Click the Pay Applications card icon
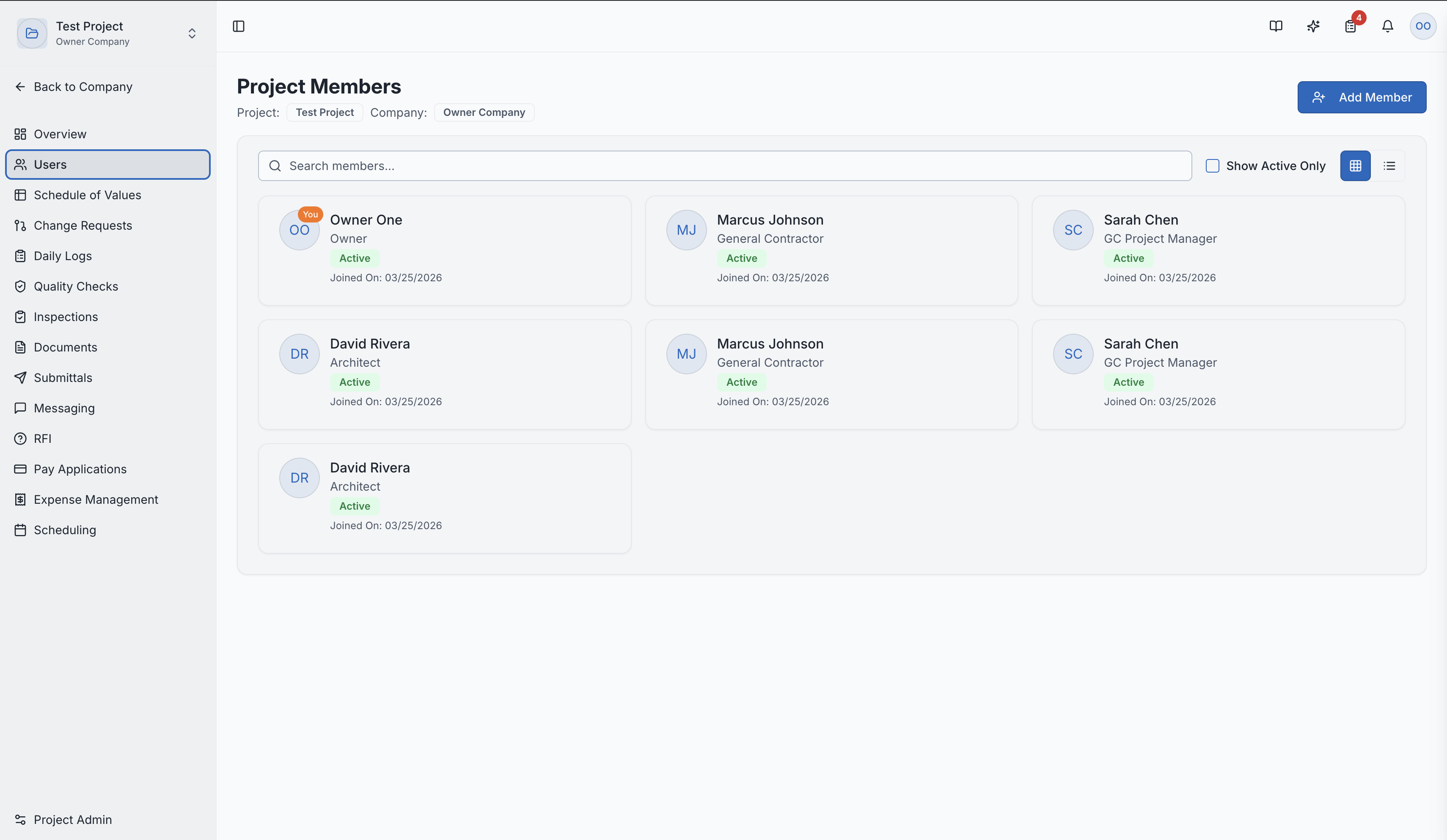This screenshot has height=840, width=1447. pyautogui.click(x=20, y=469)
